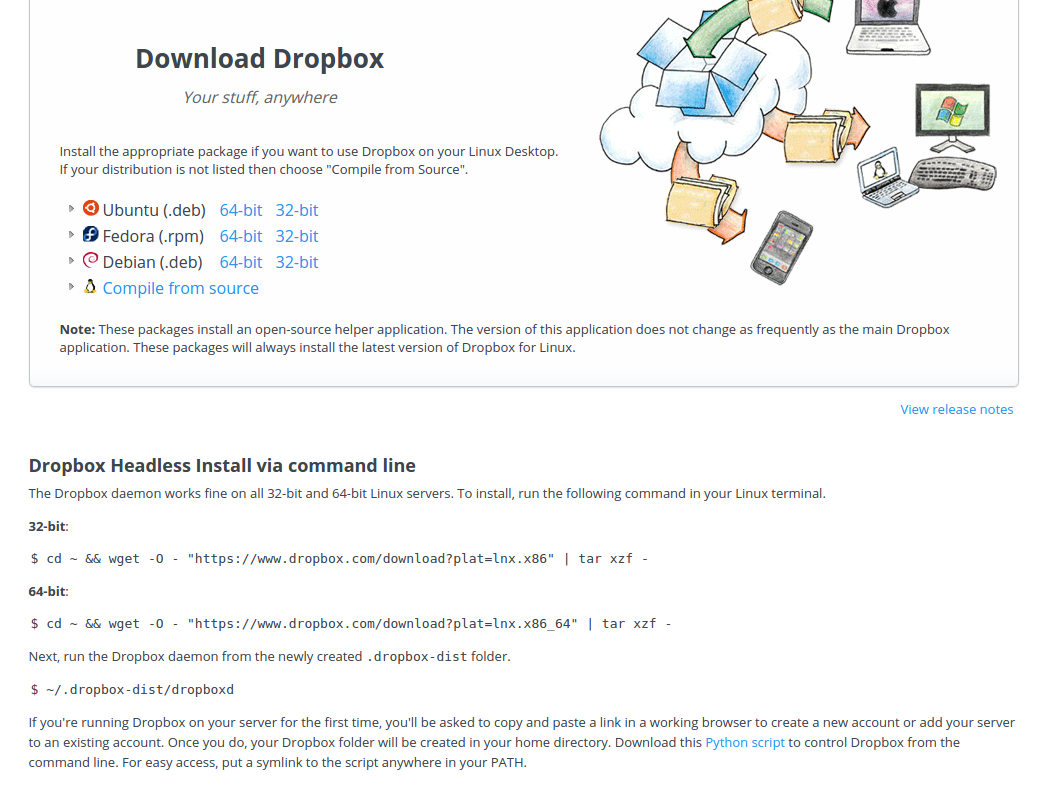The width and height of the screenshot is (1037, 800).
Task: Download Fedora 64-bit package
Action: 241,236
